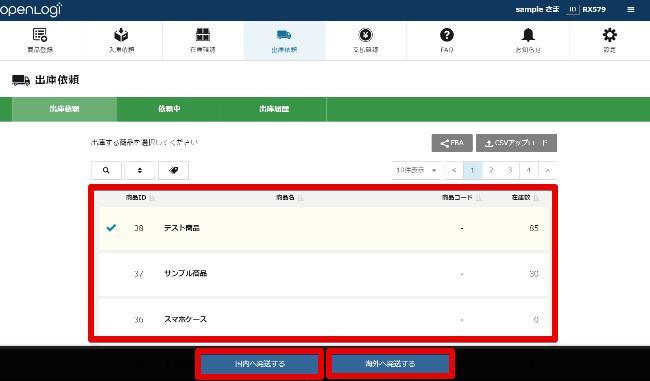Select page 2 in pagination
Screen dimensions: 650x381
[x=491, y=170]
